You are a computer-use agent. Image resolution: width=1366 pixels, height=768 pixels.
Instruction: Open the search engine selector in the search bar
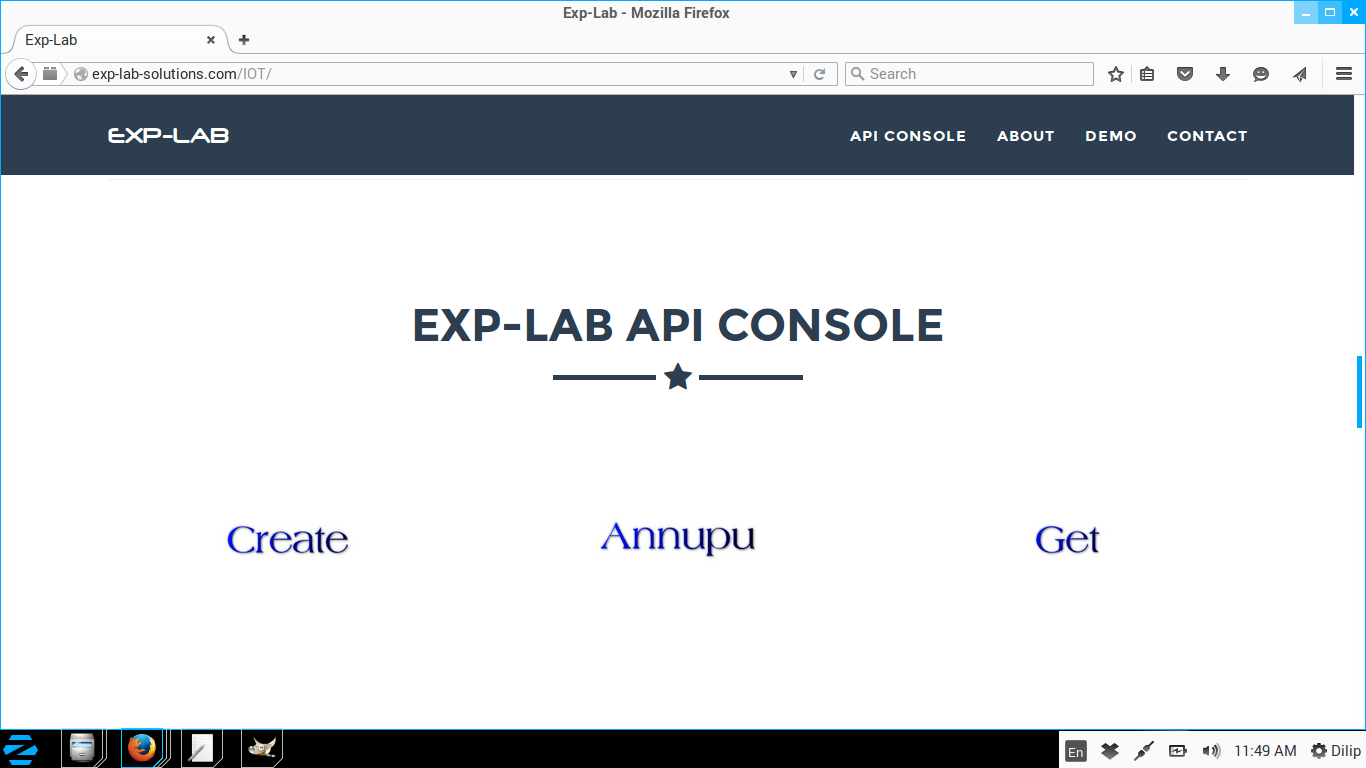click(858, 73)
